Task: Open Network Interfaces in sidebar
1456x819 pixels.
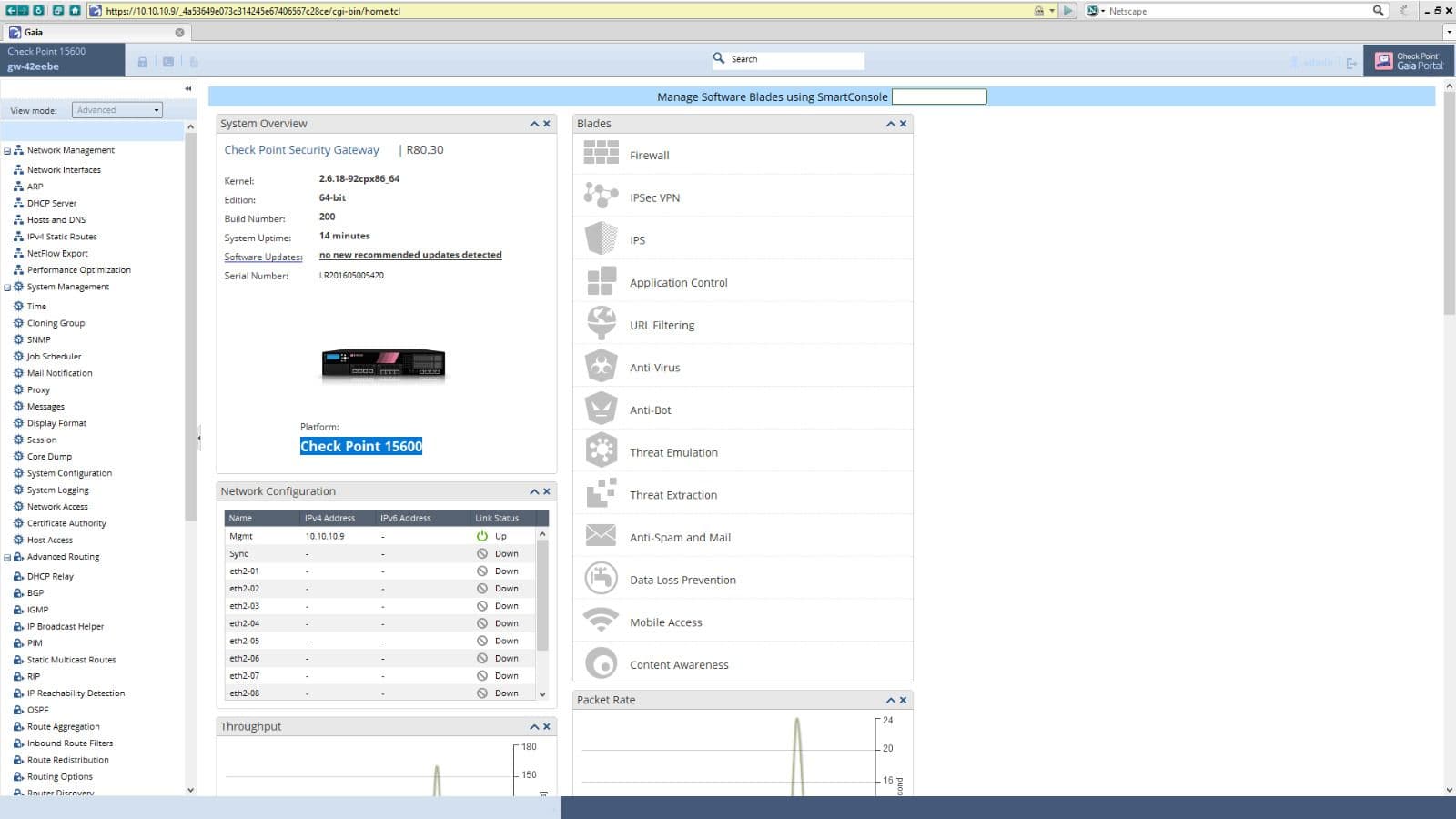Action: [x=64, y=170]
